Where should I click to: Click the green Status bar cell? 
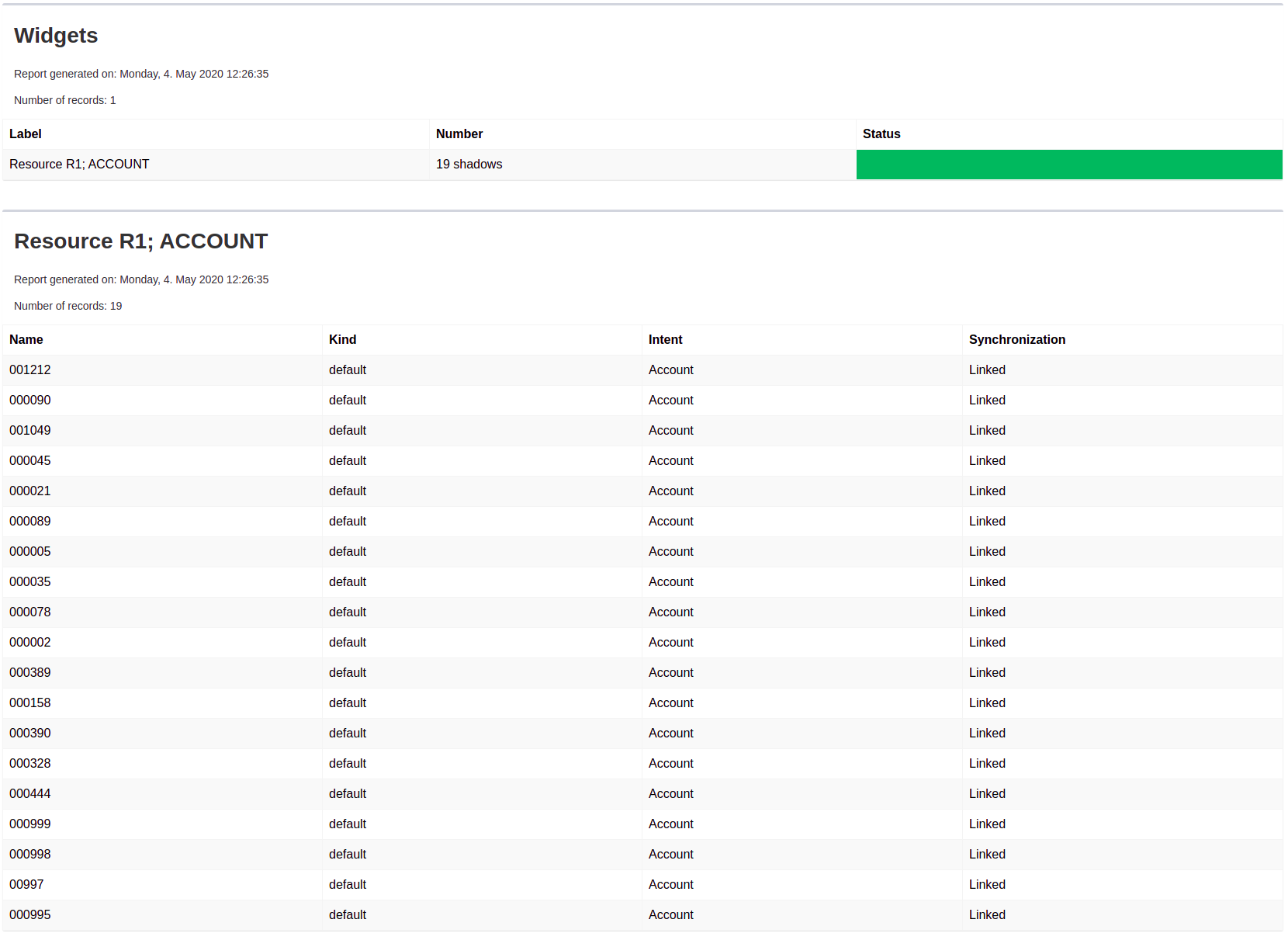click(x=1068, y=165)
